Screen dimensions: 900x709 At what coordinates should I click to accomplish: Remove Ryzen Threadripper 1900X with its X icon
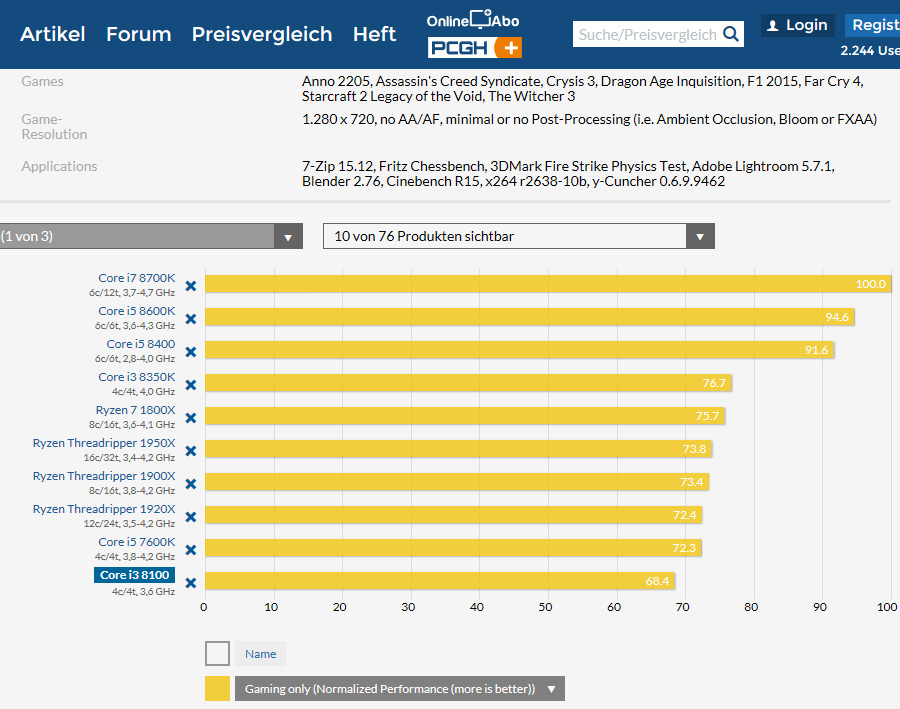click(x=191, y=484)
